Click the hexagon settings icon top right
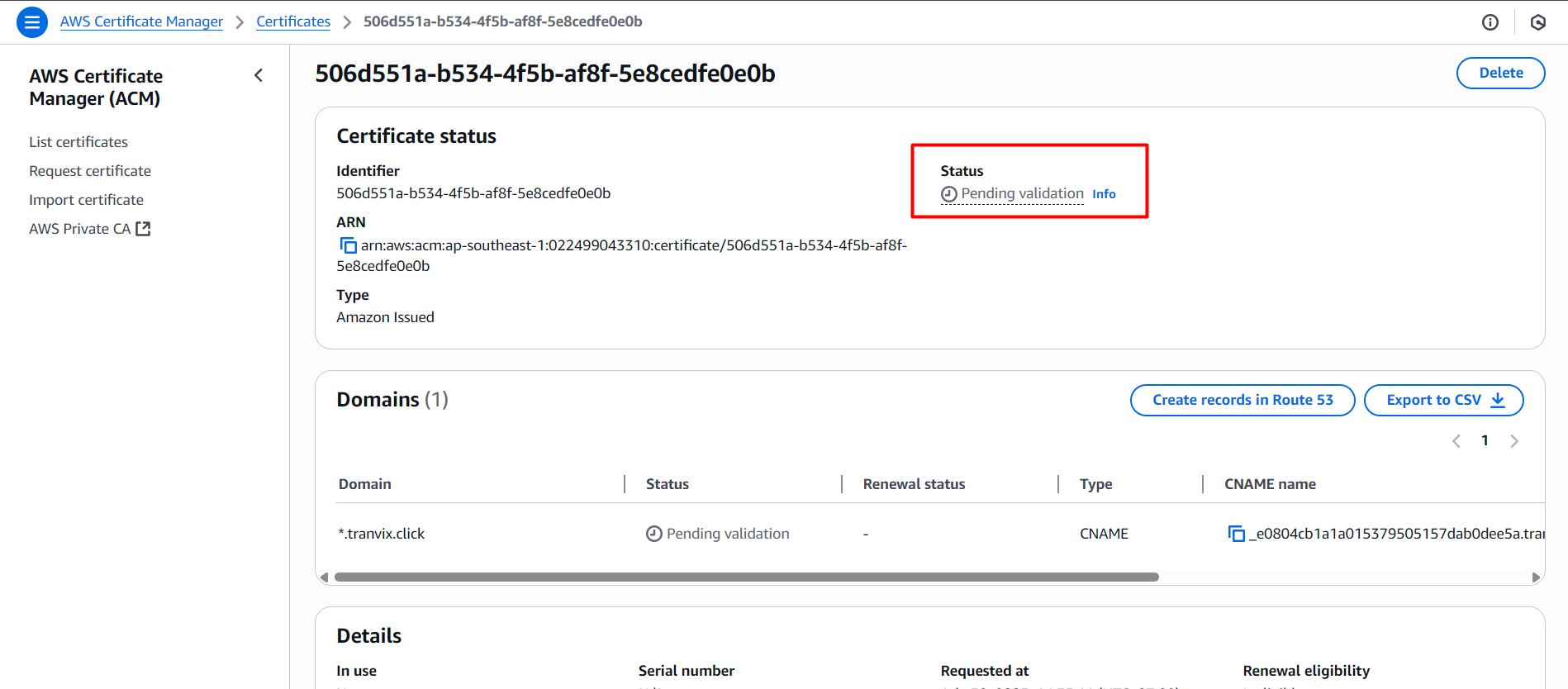The width and height of the screenshot is (1568, 689). [1537, 22]
